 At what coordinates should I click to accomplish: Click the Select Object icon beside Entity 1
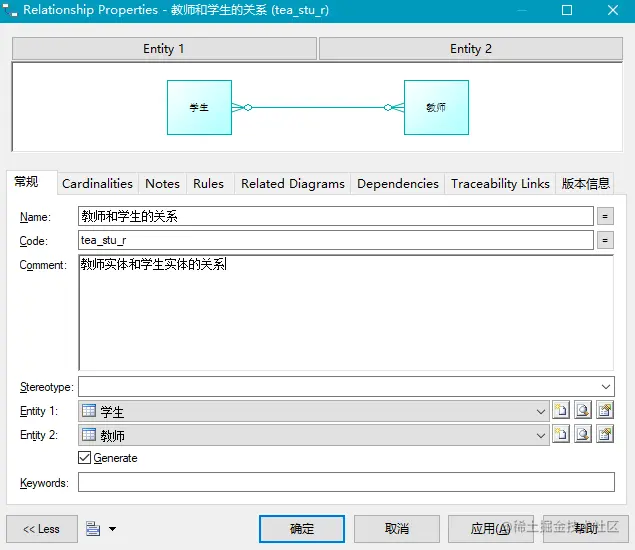(x=583, y=410)
